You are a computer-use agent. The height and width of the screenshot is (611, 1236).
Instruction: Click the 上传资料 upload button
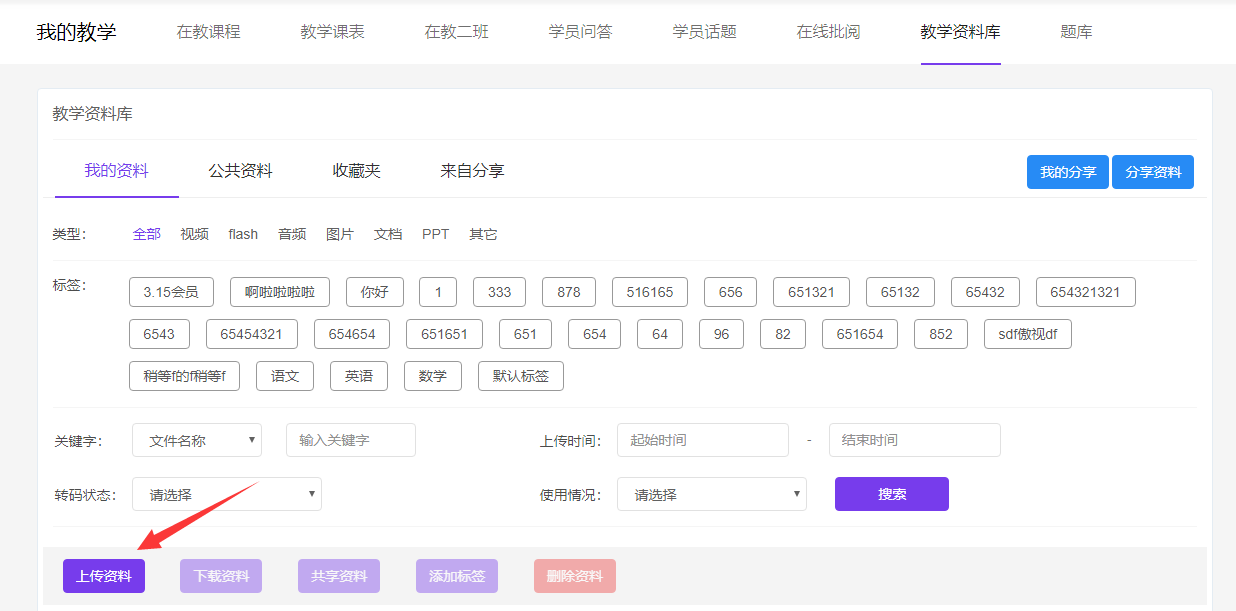[104, 576]
